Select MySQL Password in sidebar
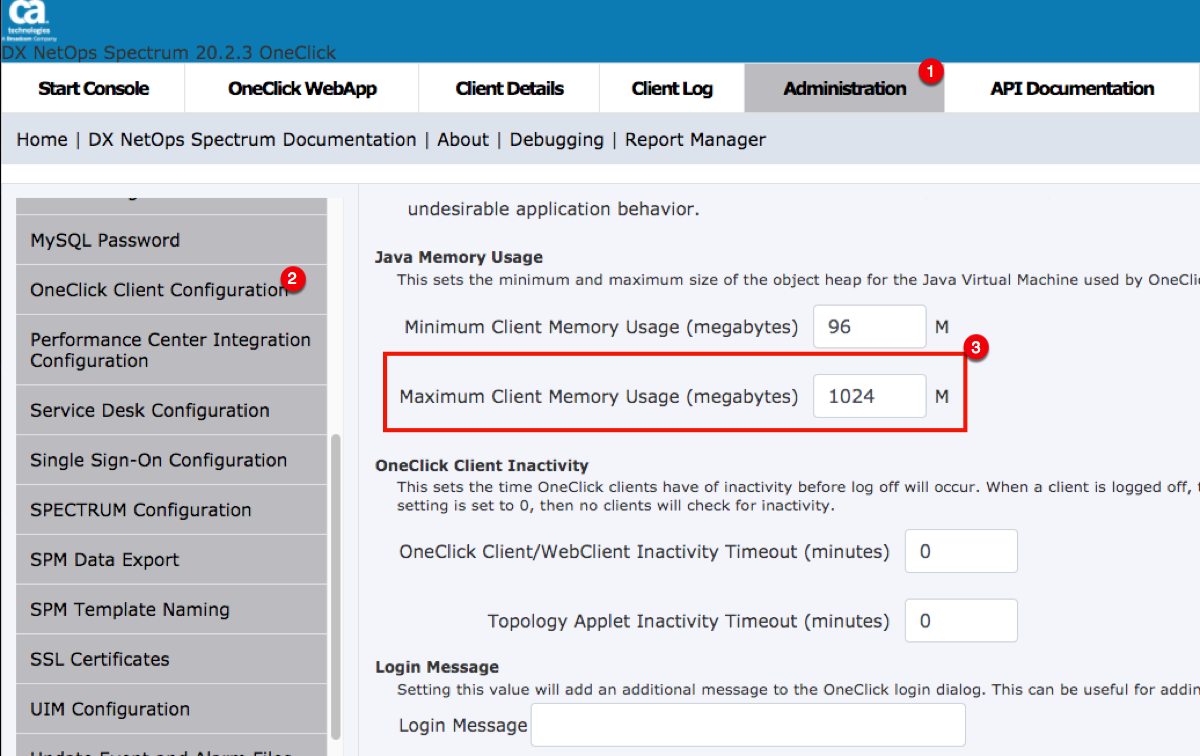This screenshot has width=1200, height=756. pyautogui.click(x=105, y=241)
